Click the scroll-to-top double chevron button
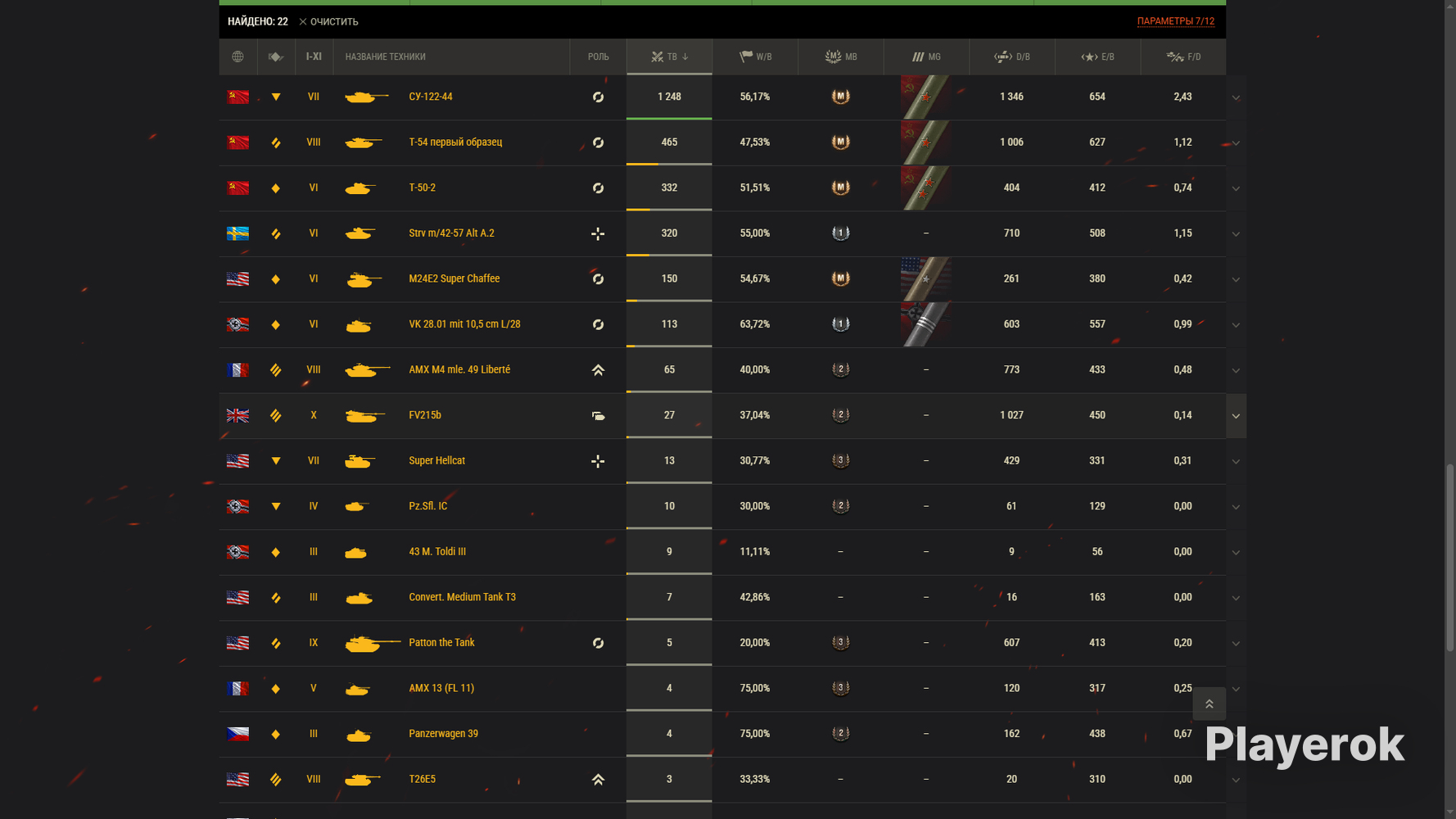 click(x=1209, y=704)
